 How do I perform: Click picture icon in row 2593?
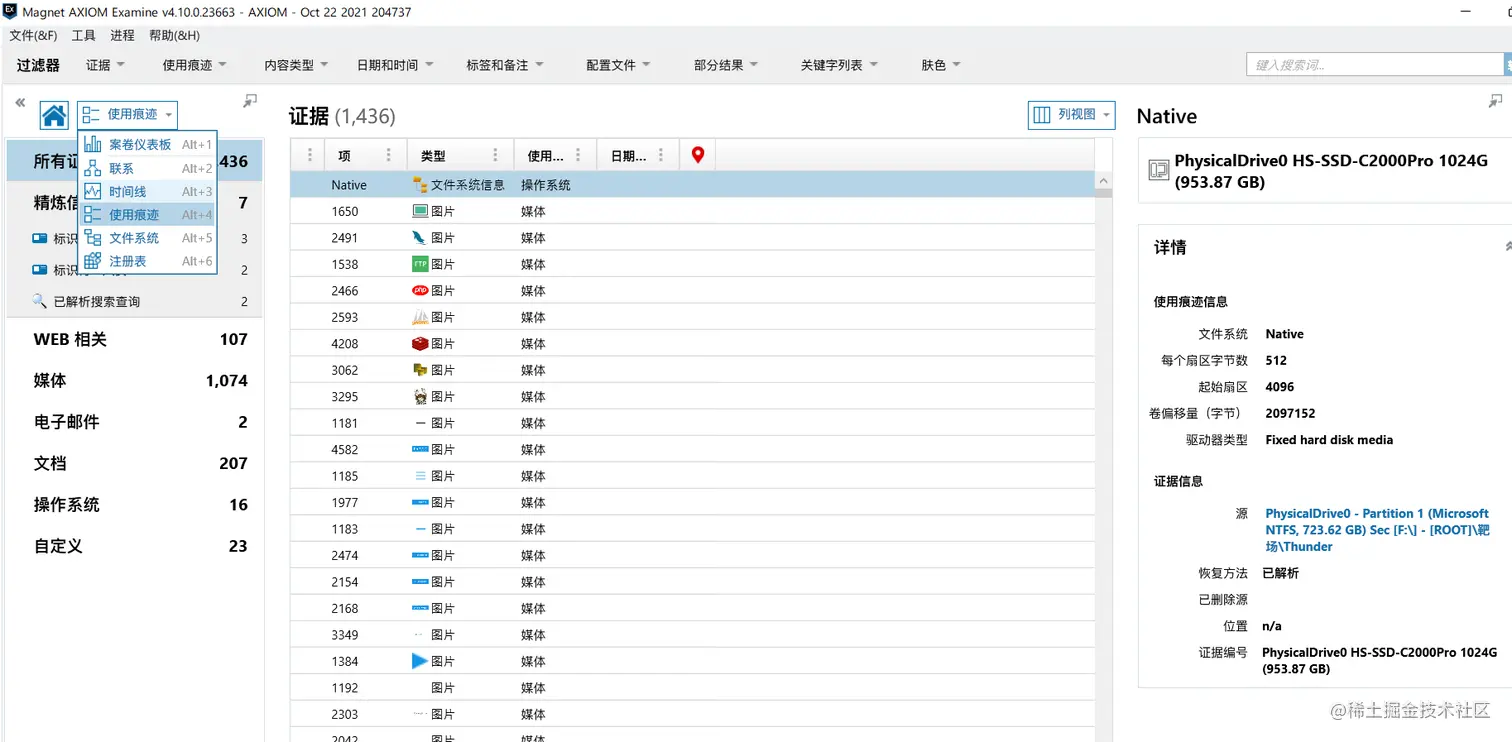tap(420, 317)
